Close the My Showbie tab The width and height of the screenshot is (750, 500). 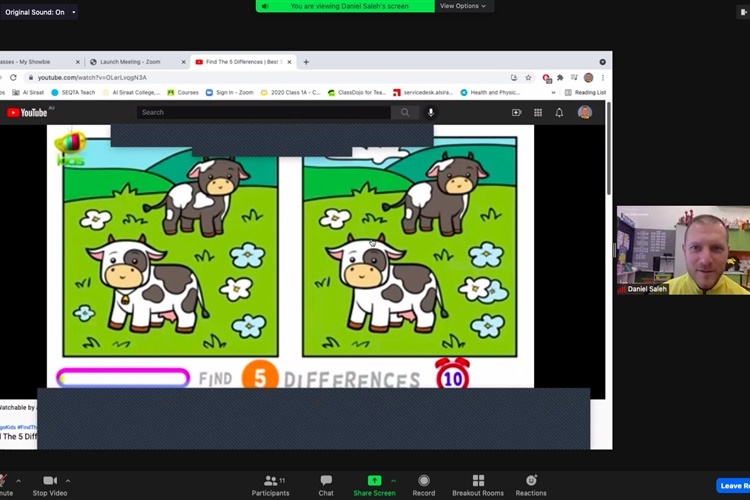click(77, 62)
